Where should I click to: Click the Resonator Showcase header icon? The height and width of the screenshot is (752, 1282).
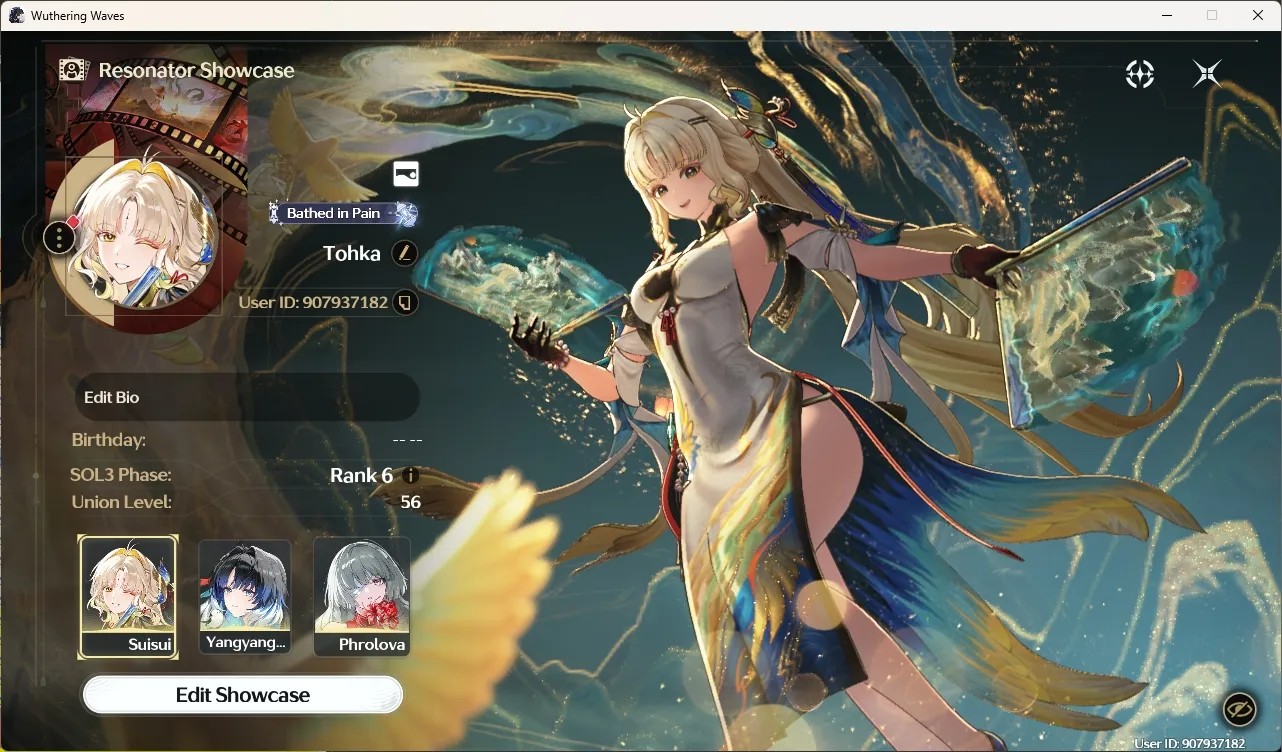[x=74, y=70]
